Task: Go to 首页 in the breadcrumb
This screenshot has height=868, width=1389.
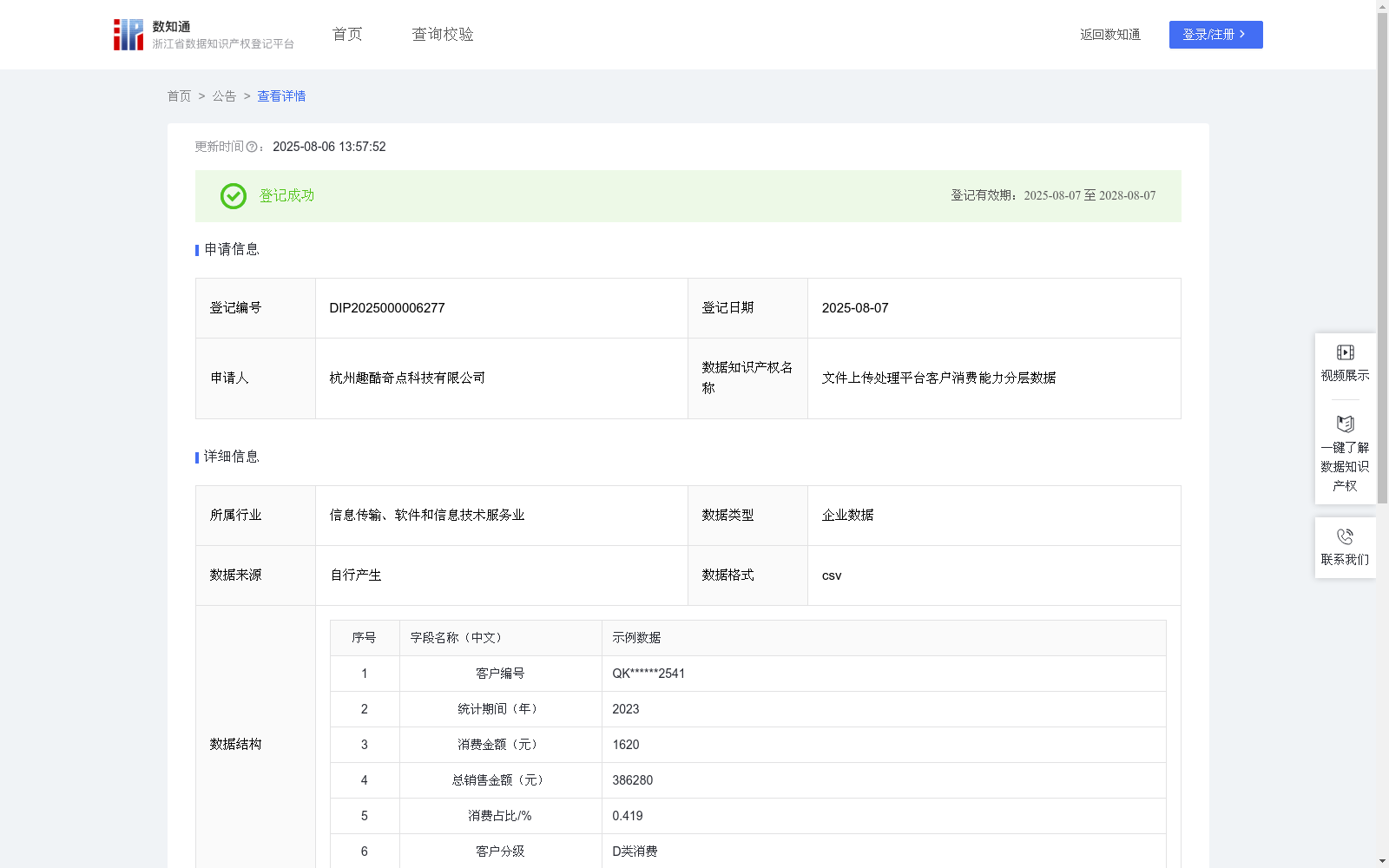Action: 179,96
